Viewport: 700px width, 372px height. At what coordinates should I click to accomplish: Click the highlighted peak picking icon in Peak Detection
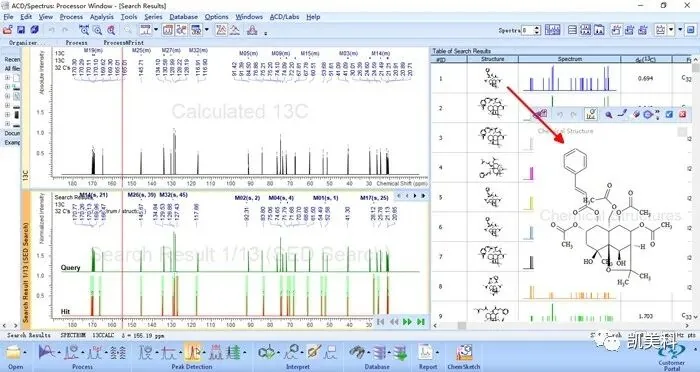(x=193, y=352)
